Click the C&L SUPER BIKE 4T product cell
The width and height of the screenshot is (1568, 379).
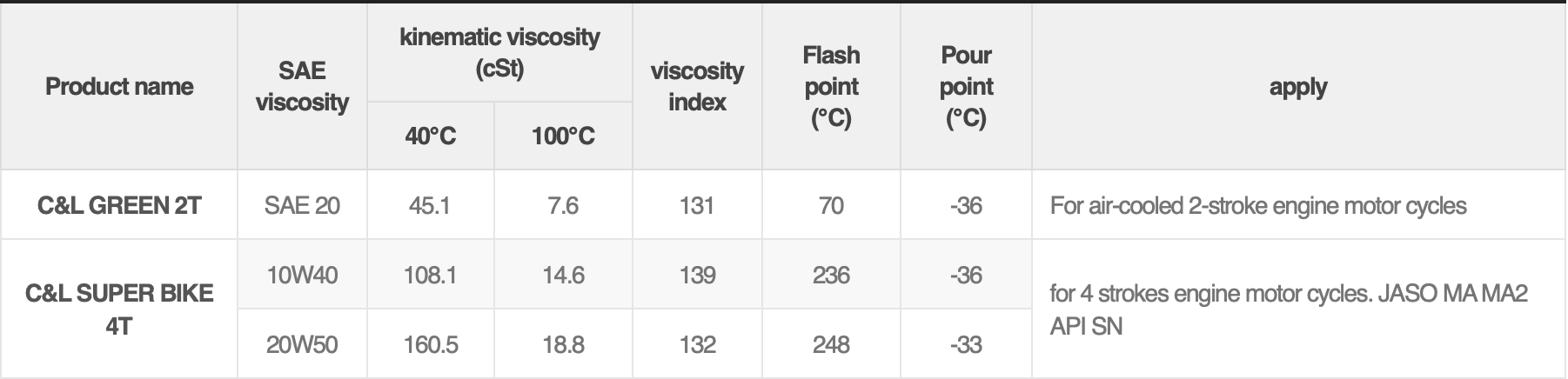point(119,309)
